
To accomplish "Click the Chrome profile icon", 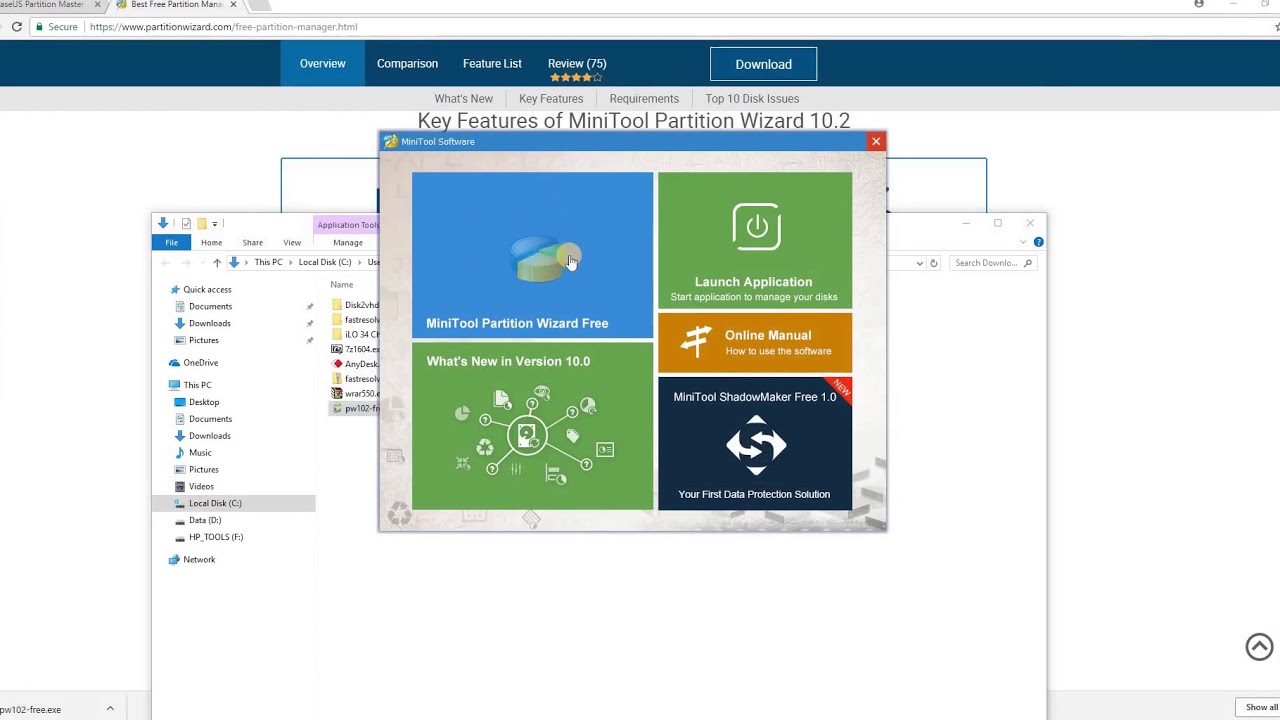I will point(1198,4).
